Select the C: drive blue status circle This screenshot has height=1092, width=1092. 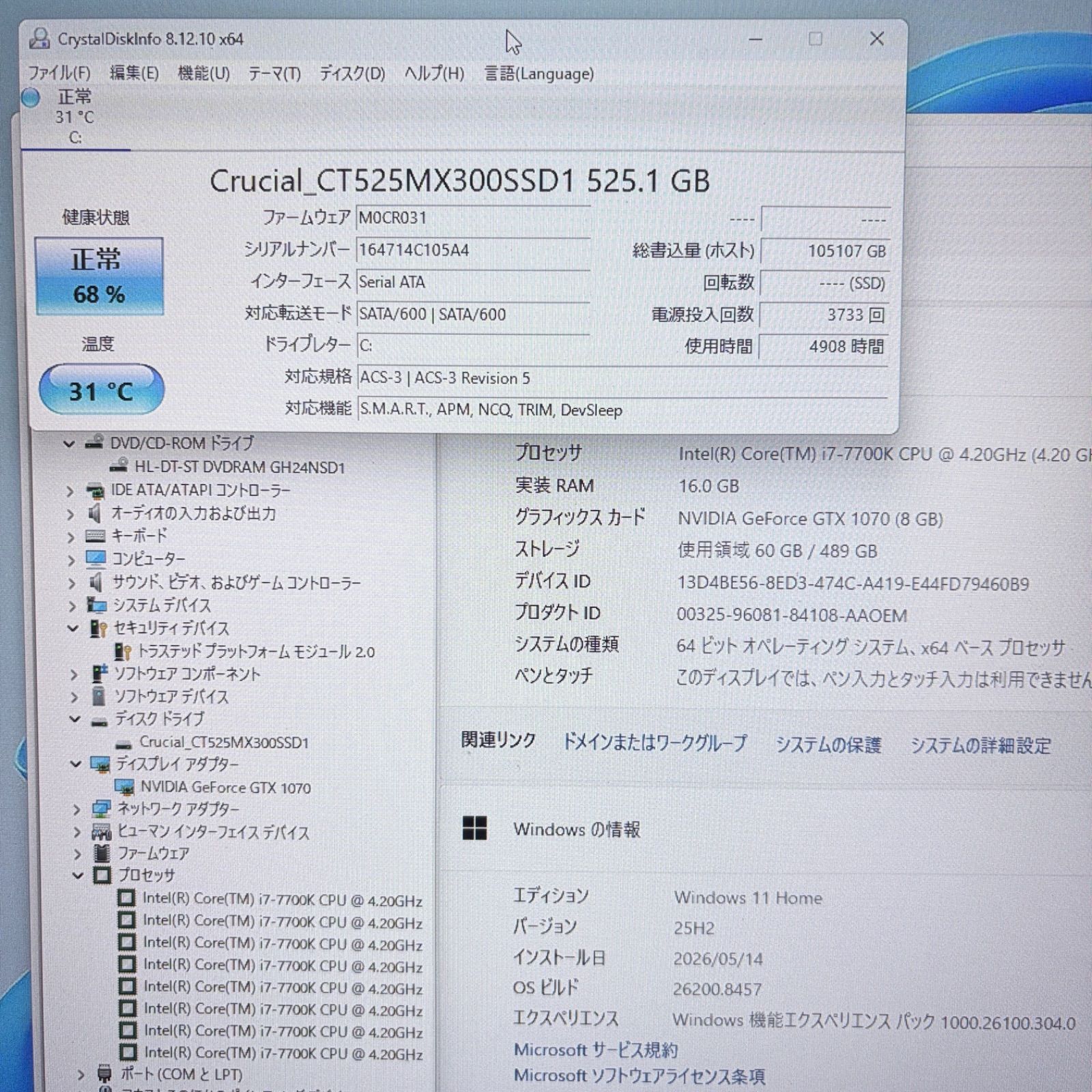pyautogui.click(x=31, y=98)
